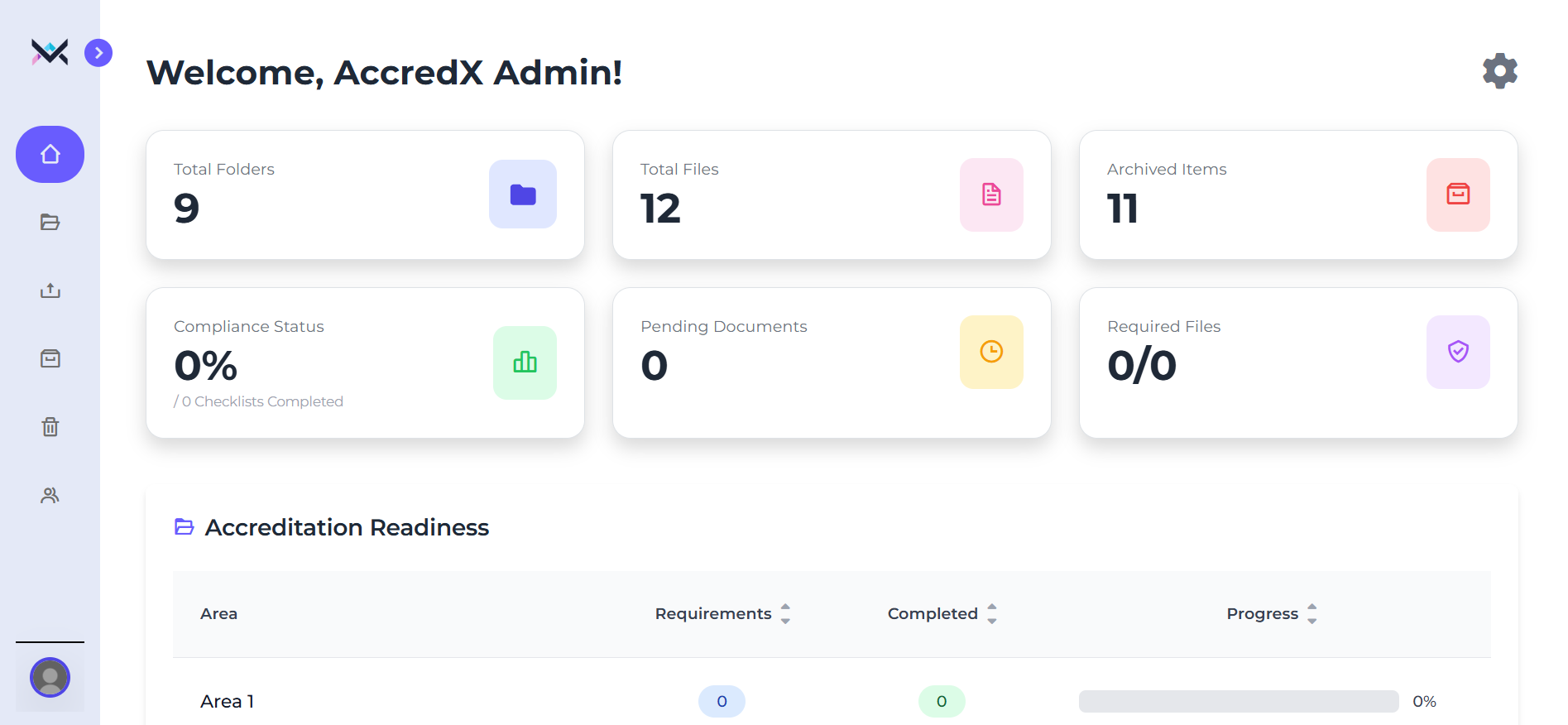This screenshot has height=725, width=1568.
Task: Click the Pending Documents clock icon
Action: tap(990, 352)
